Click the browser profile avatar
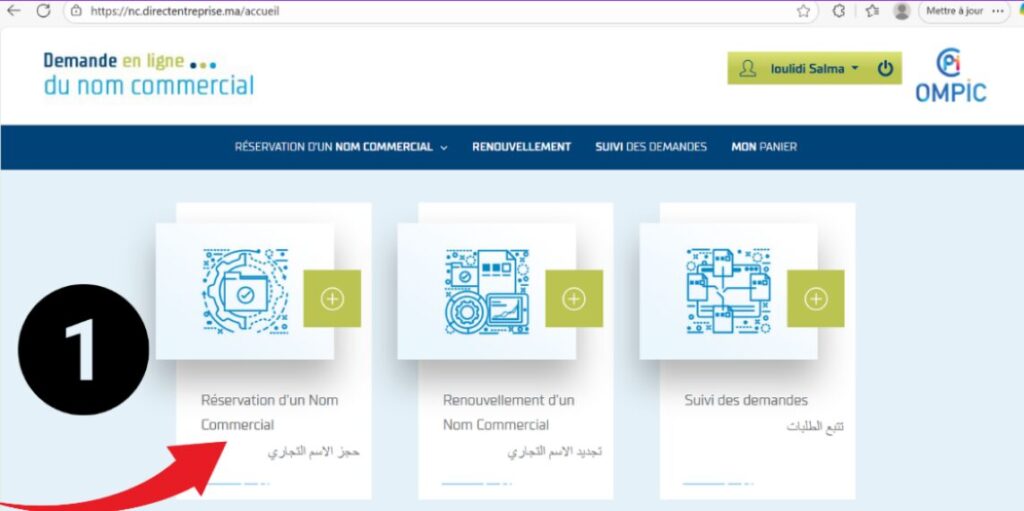Image resolution: width=1024 pixels, height=511 pixels. click(901, 11)
